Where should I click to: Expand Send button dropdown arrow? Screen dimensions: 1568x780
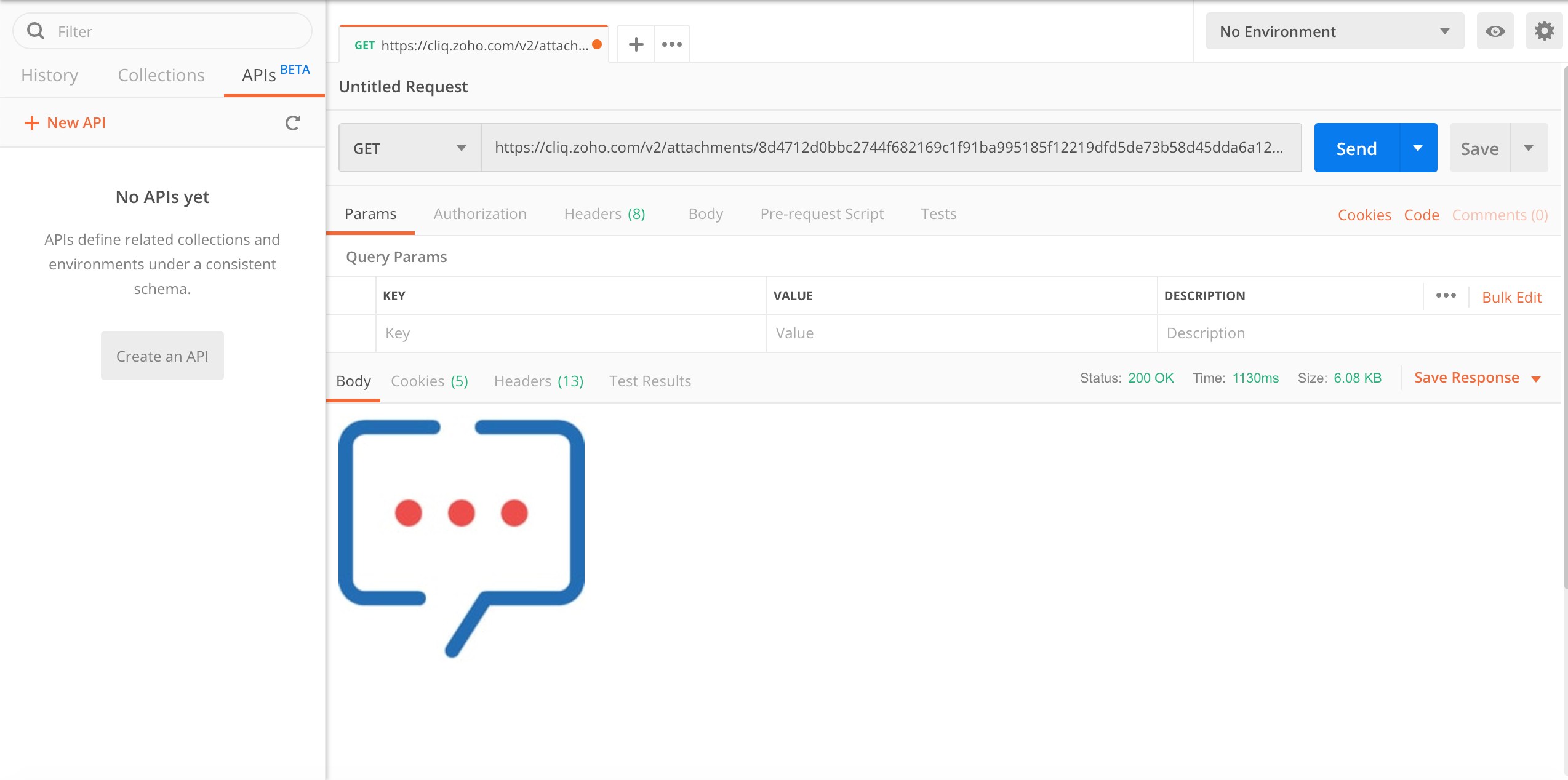click(x=1418, y=148)
